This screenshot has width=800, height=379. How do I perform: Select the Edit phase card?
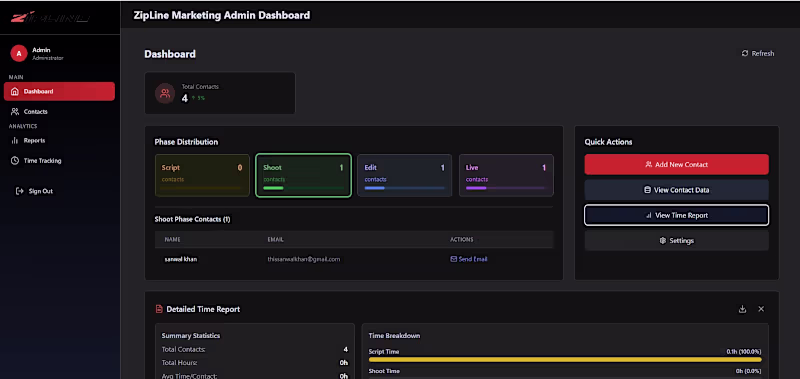tap(404, 175)
